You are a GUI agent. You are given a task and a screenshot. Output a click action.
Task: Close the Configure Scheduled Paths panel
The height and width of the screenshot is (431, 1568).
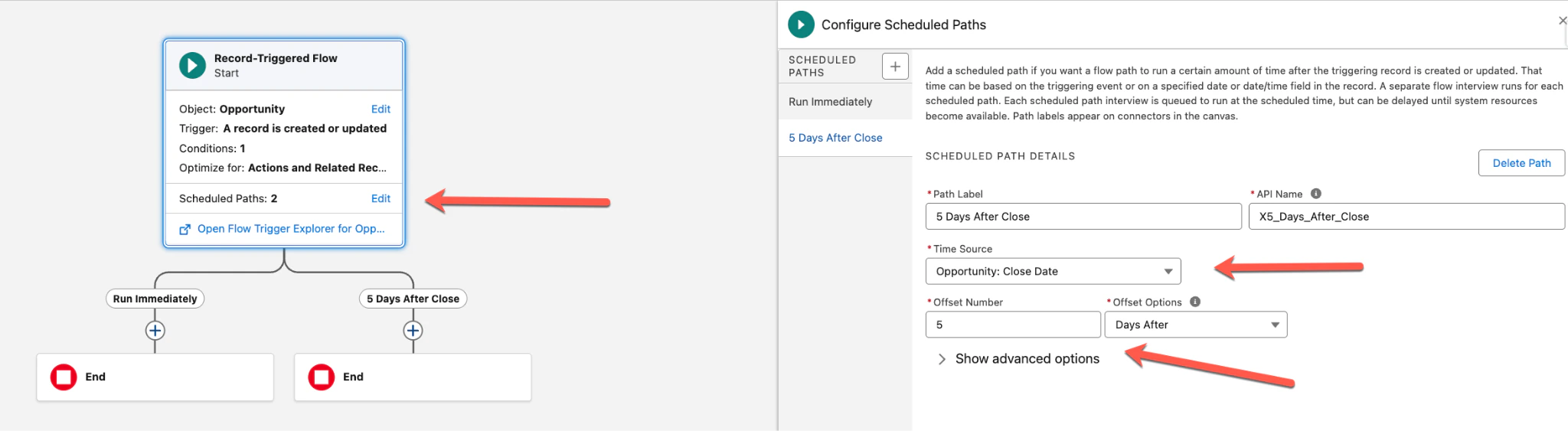pos(1562,21)
